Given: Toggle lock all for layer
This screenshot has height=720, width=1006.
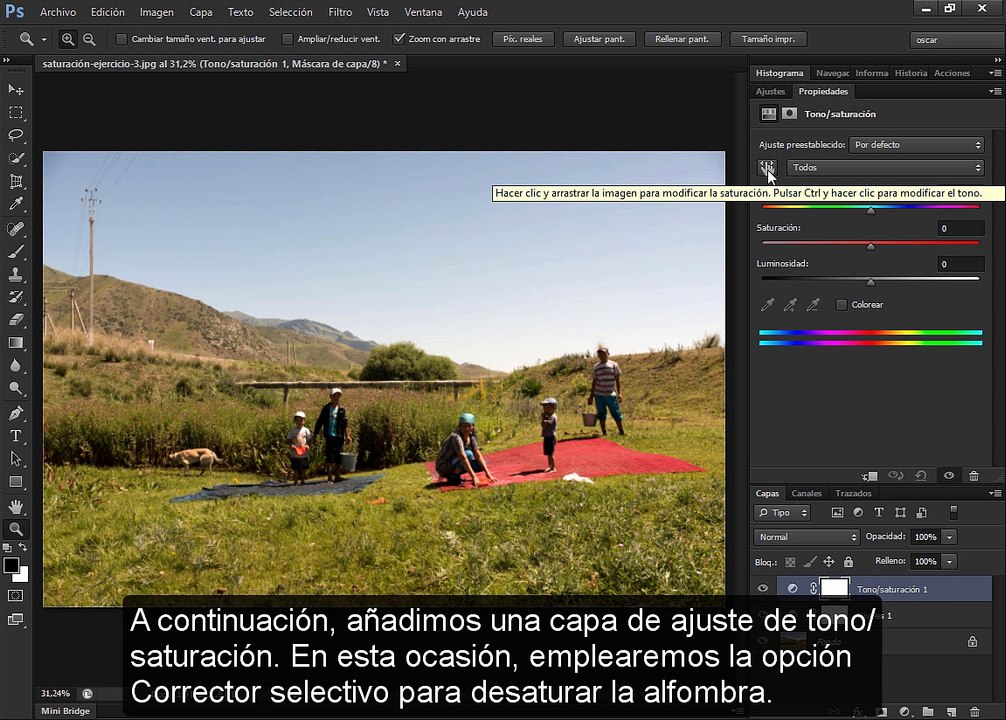Looking at the screenshot, I should click(x=848, y=562).
